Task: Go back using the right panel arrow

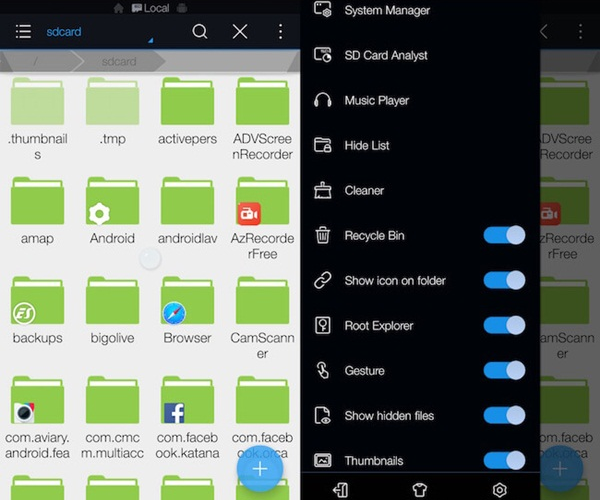Action: [544, 31]
